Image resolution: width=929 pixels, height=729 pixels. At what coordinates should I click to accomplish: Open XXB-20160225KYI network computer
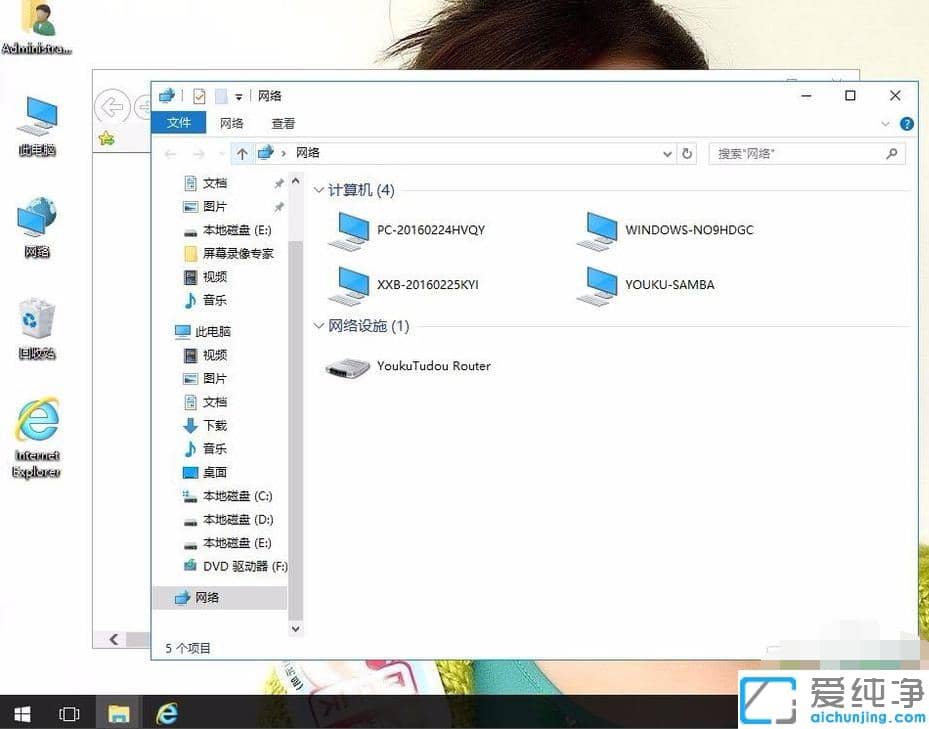(428, 284)
